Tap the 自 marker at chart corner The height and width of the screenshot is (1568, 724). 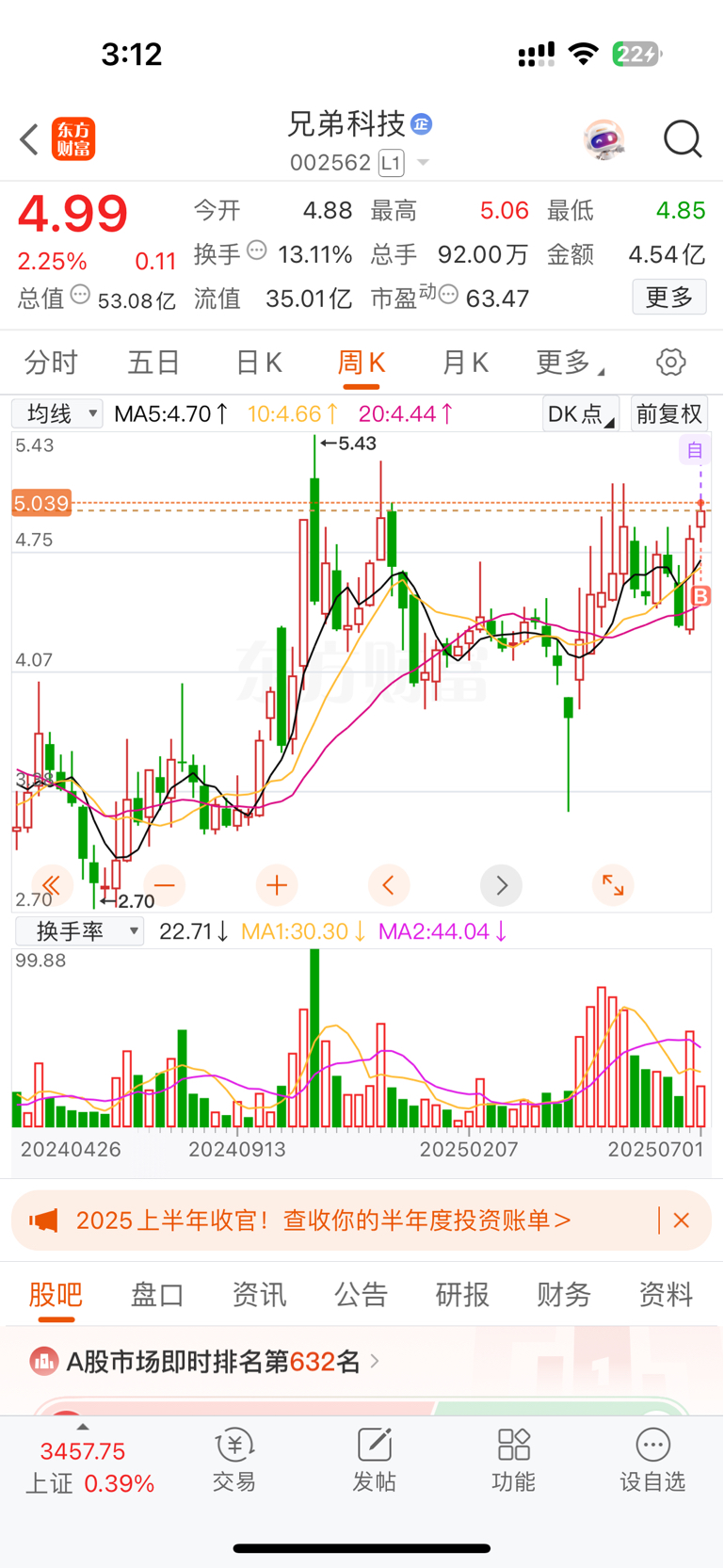(x=695, y=450)
